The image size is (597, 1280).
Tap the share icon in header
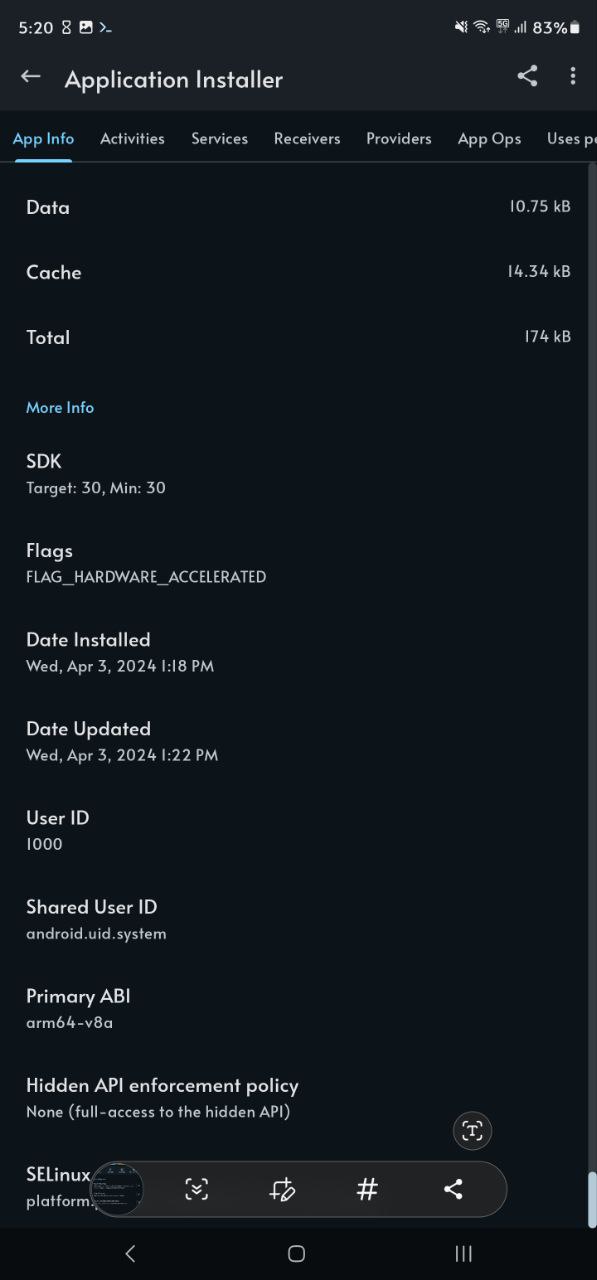click(x=527, y=76)
